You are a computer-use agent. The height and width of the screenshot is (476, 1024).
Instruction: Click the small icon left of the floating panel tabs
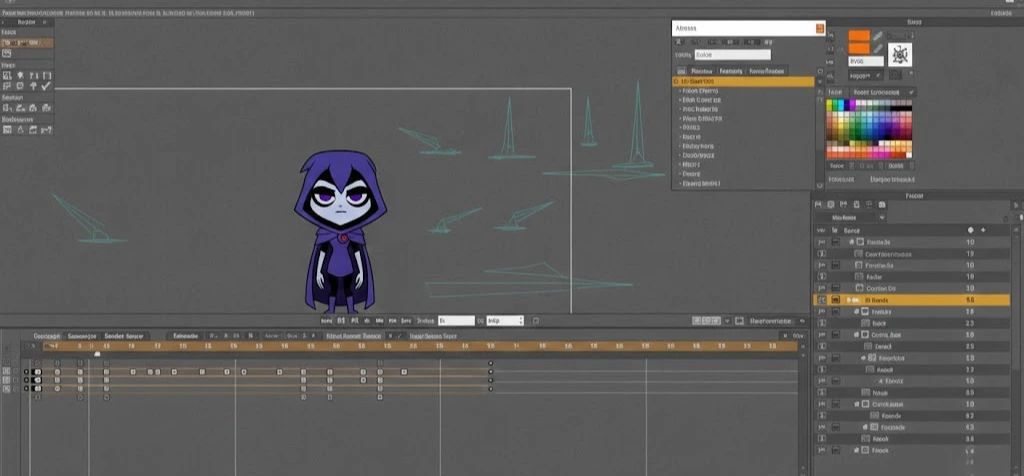pos(681,71)
